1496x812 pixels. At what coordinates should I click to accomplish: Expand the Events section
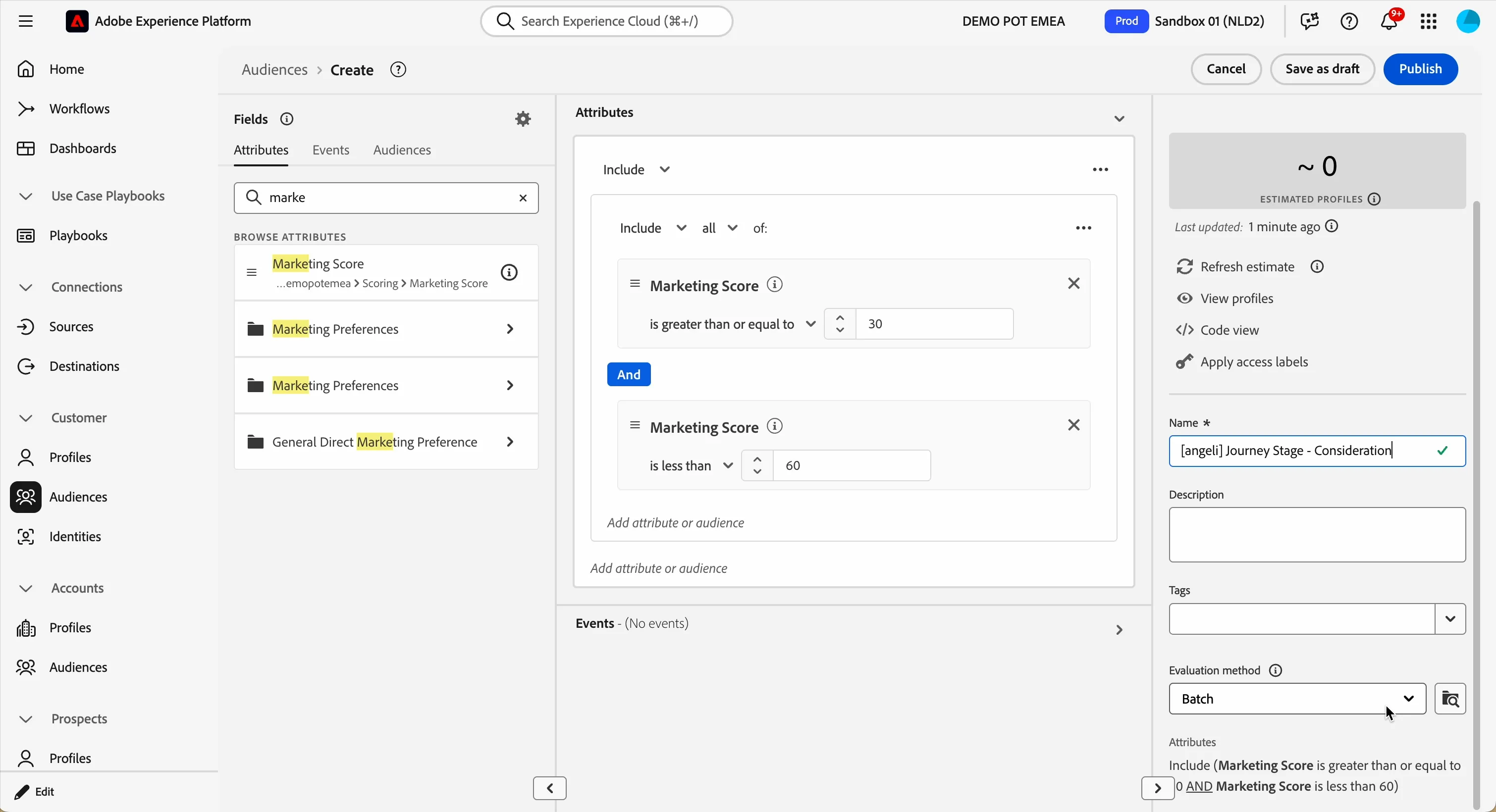coord(1119,630)
